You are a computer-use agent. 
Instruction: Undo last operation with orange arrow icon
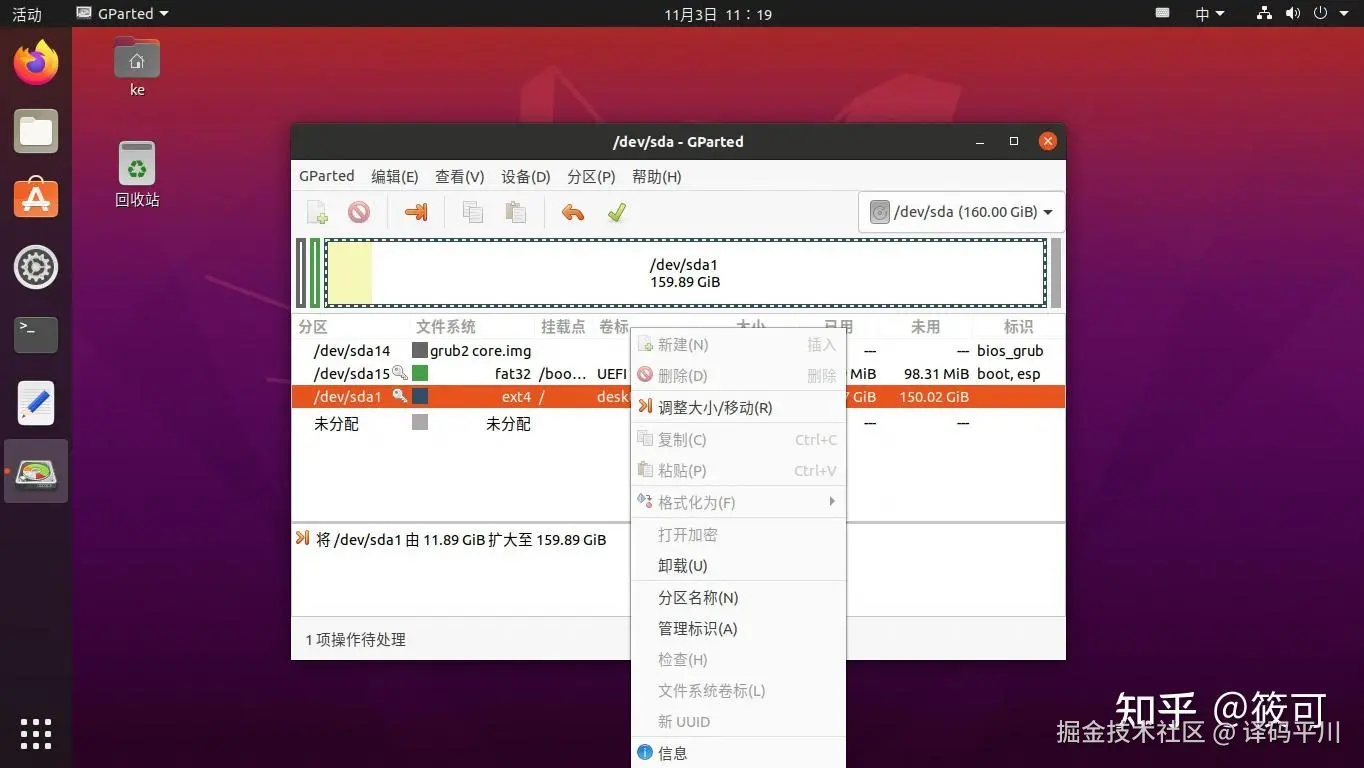(x=573, y=212)
